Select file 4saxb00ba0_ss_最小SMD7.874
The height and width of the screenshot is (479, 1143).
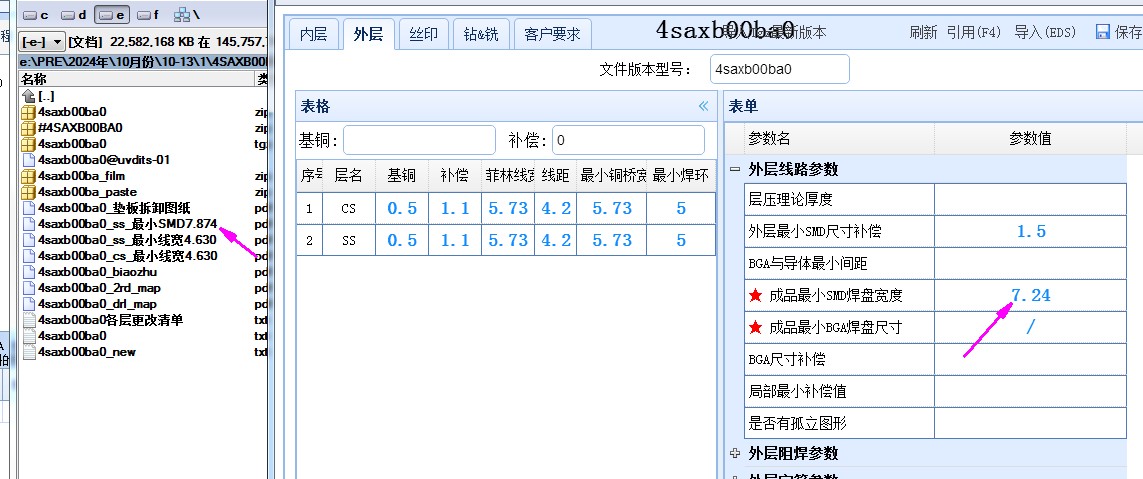pyautogui.click(x=128, y=224)
